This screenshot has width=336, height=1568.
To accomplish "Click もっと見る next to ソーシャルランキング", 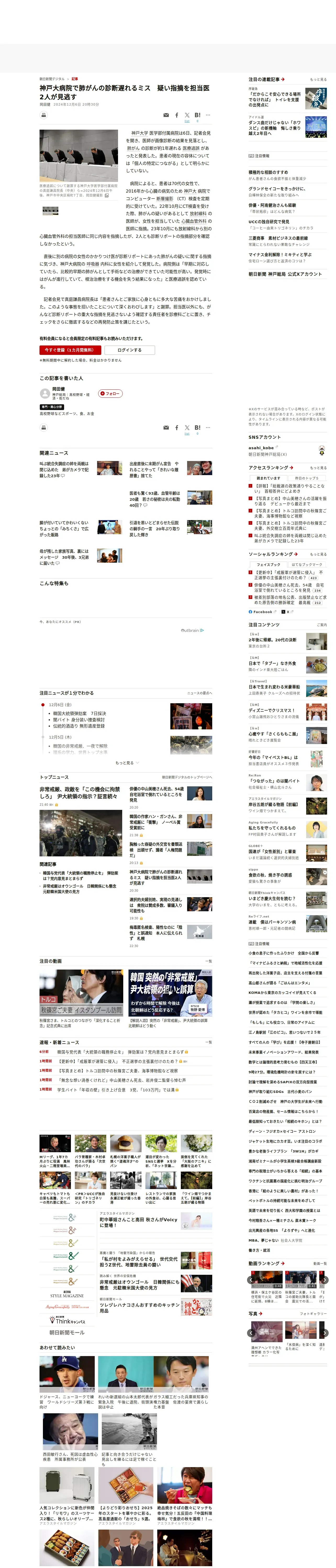I will click(x=318, y=555).
